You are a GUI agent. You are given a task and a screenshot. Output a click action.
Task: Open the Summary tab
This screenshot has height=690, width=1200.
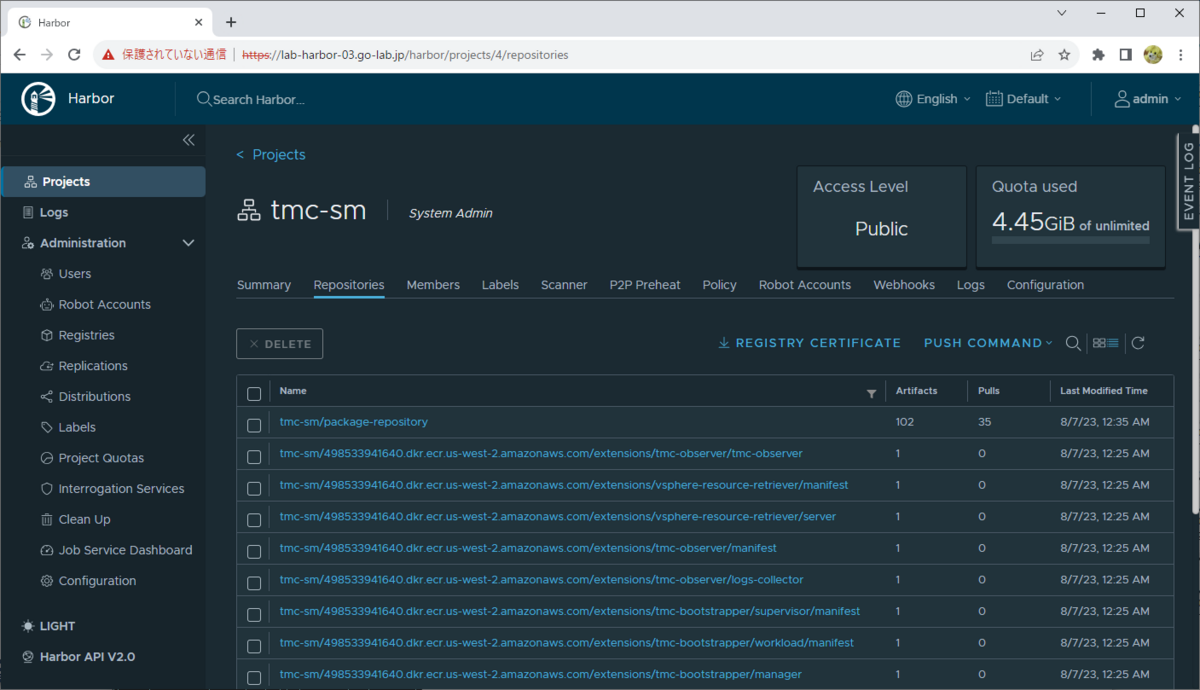(264, 285)
